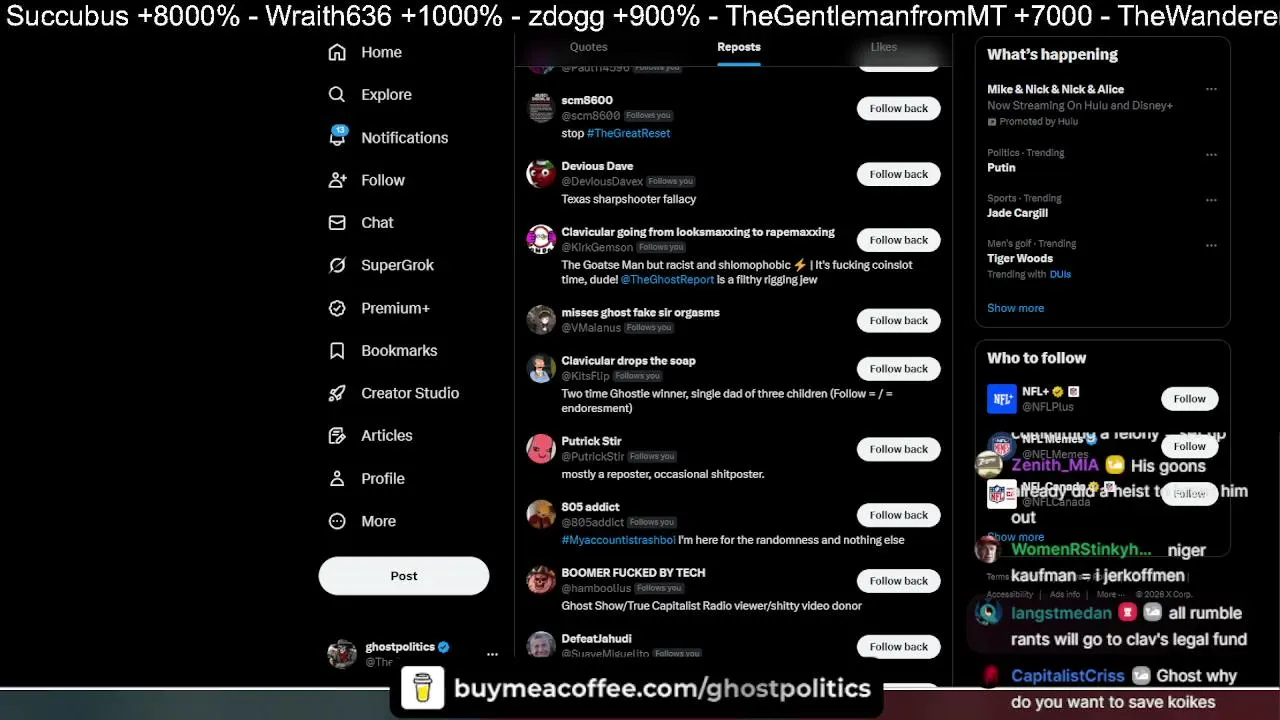Screen dimensions: 1280x720
Task: Open the Home icon in sidebar
Action: pos(337,52)
